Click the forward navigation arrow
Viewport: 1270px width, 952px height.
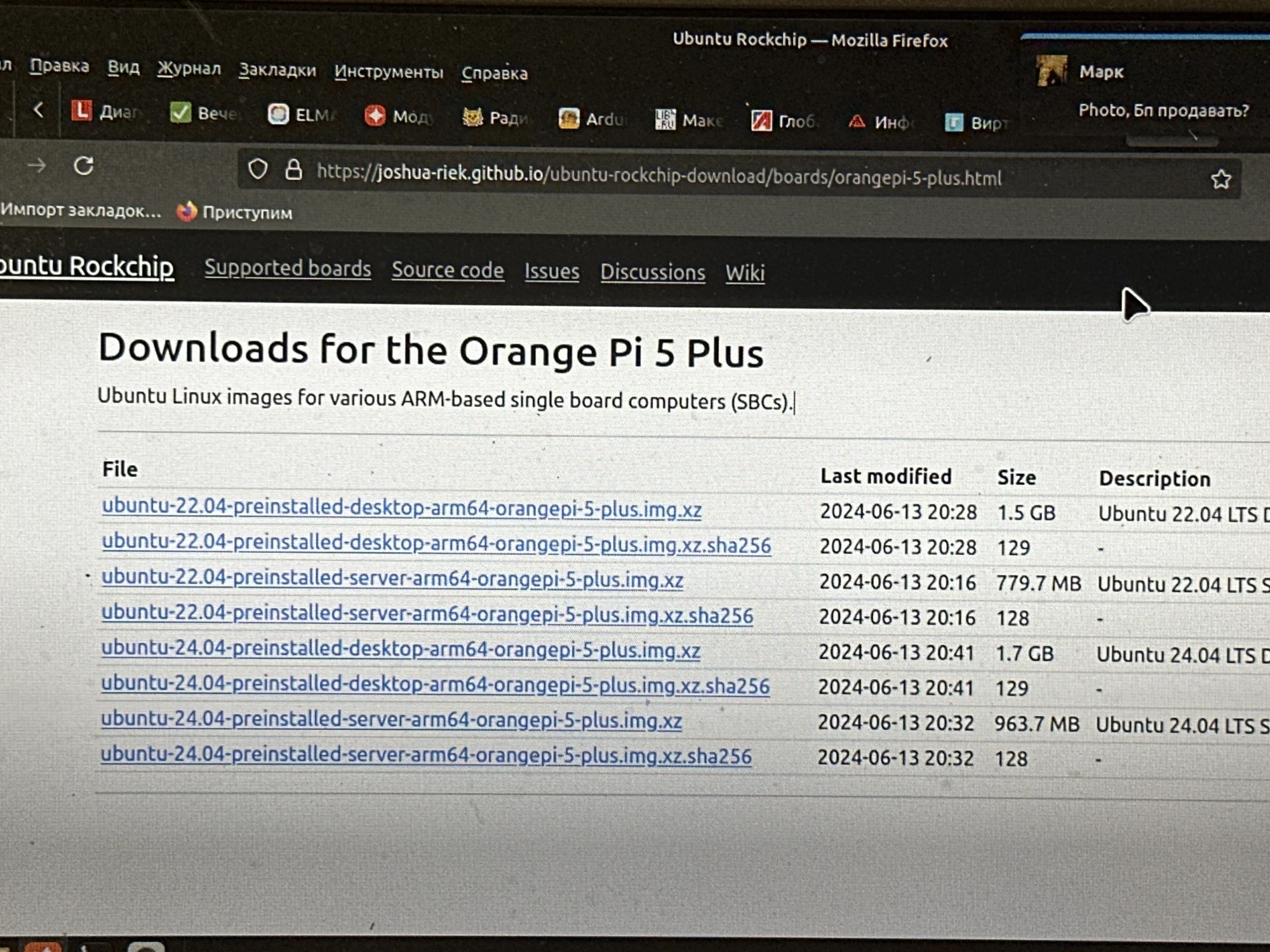tap(37, 166)
